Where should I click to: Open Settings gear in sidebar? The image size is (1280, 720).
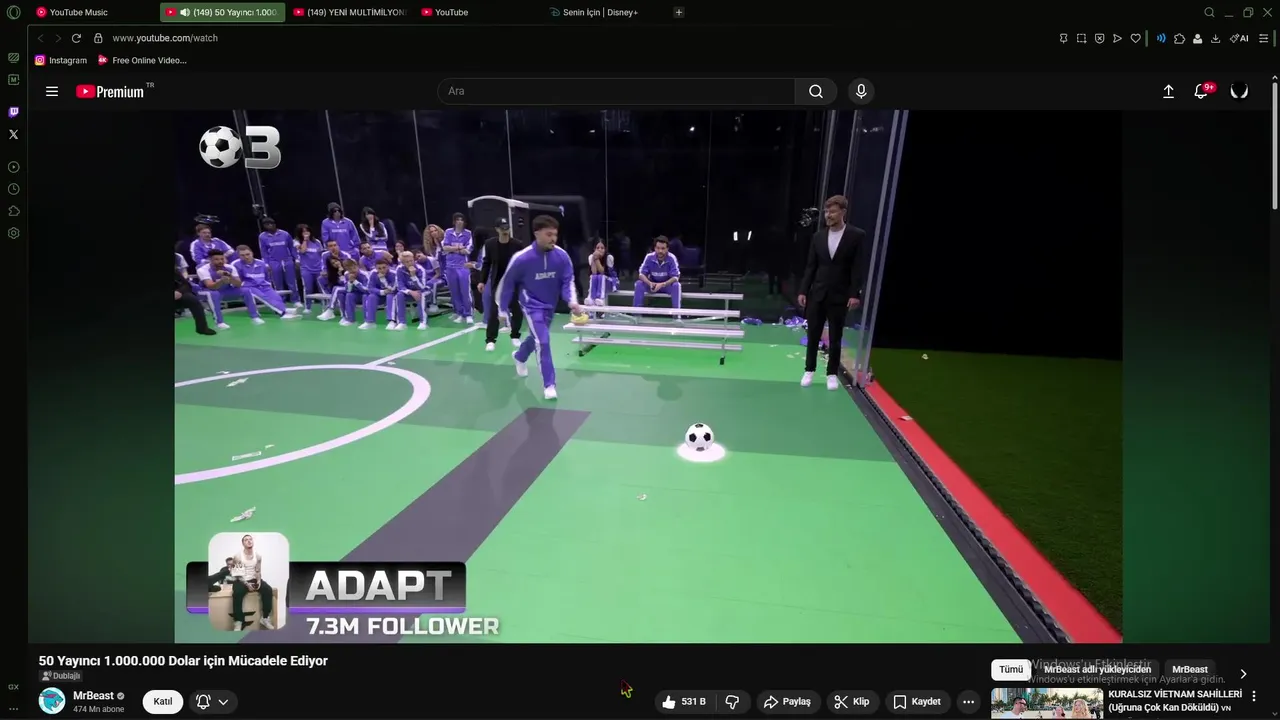(x=13, y=233)
